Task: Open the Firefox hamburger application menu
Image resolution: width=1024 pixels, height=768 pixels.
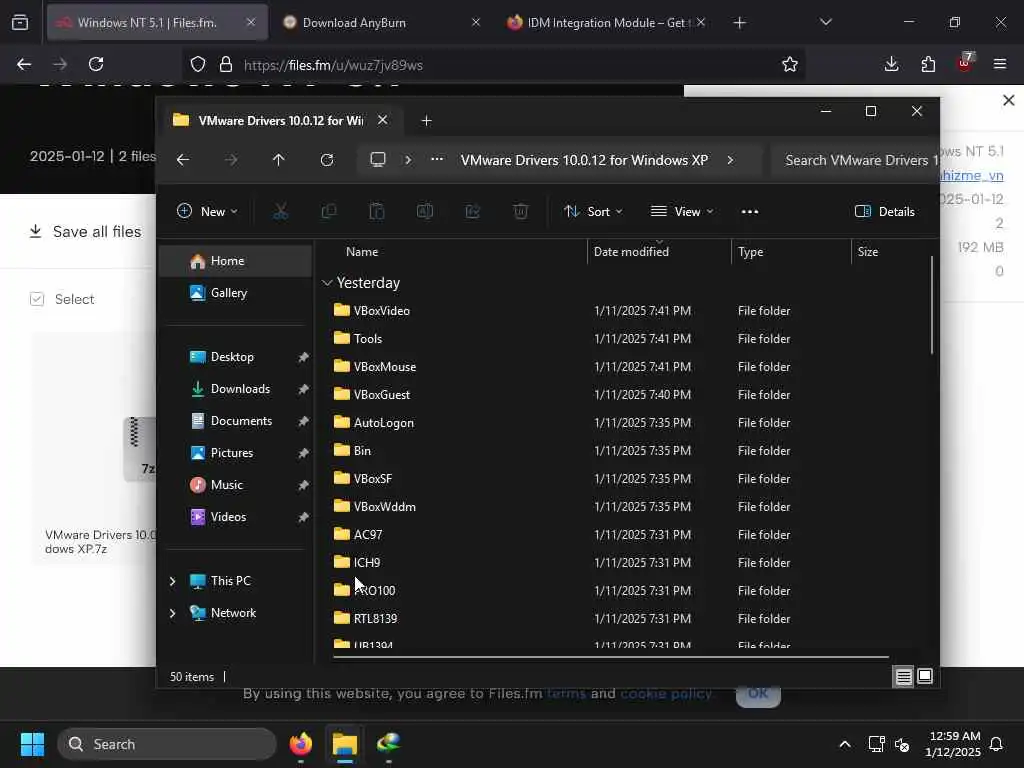Action: click(x=1000, y=64)
